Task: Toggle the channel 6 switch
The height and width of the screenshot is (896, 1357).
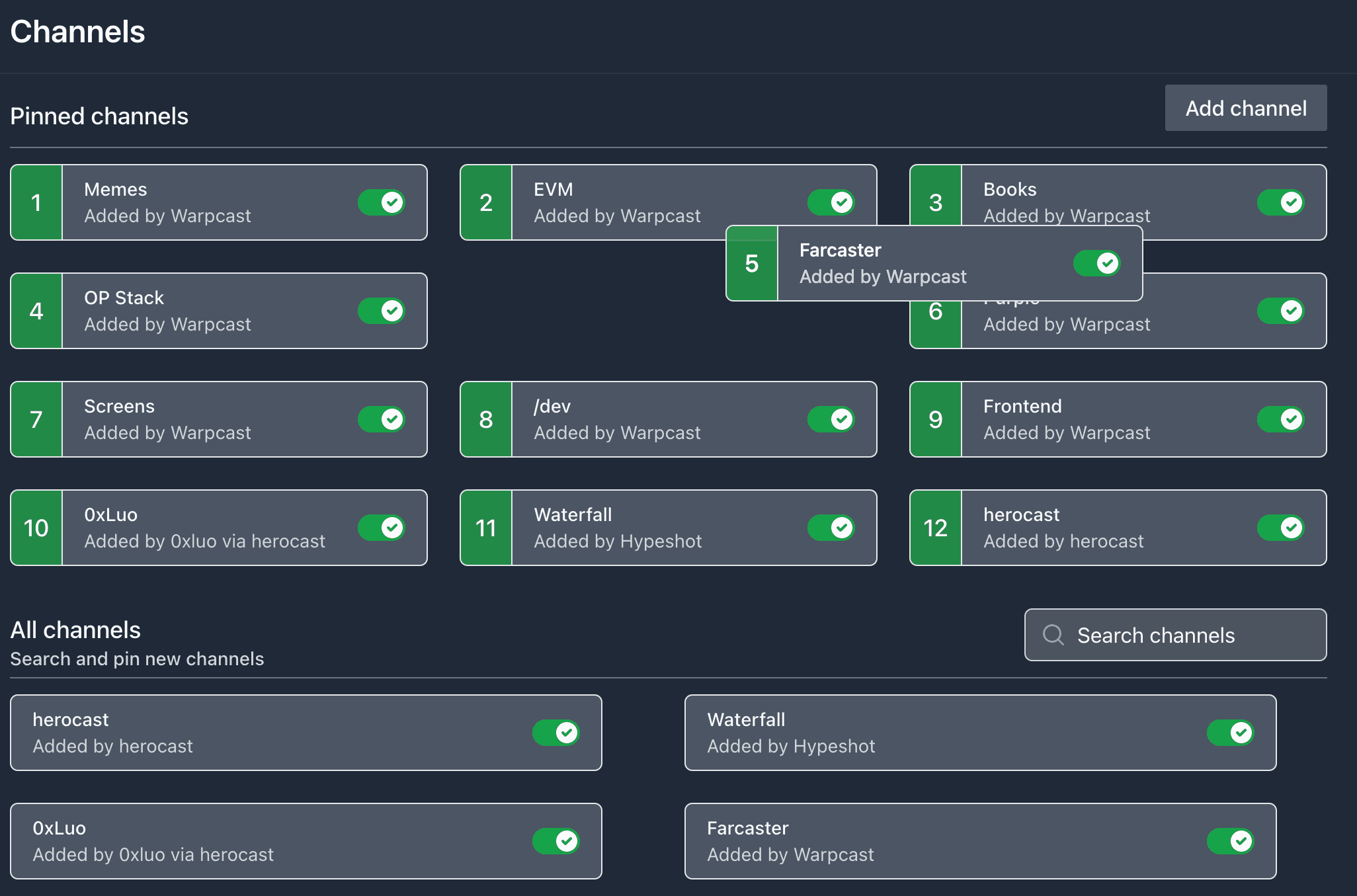Action: click(x=1281, y=311)
